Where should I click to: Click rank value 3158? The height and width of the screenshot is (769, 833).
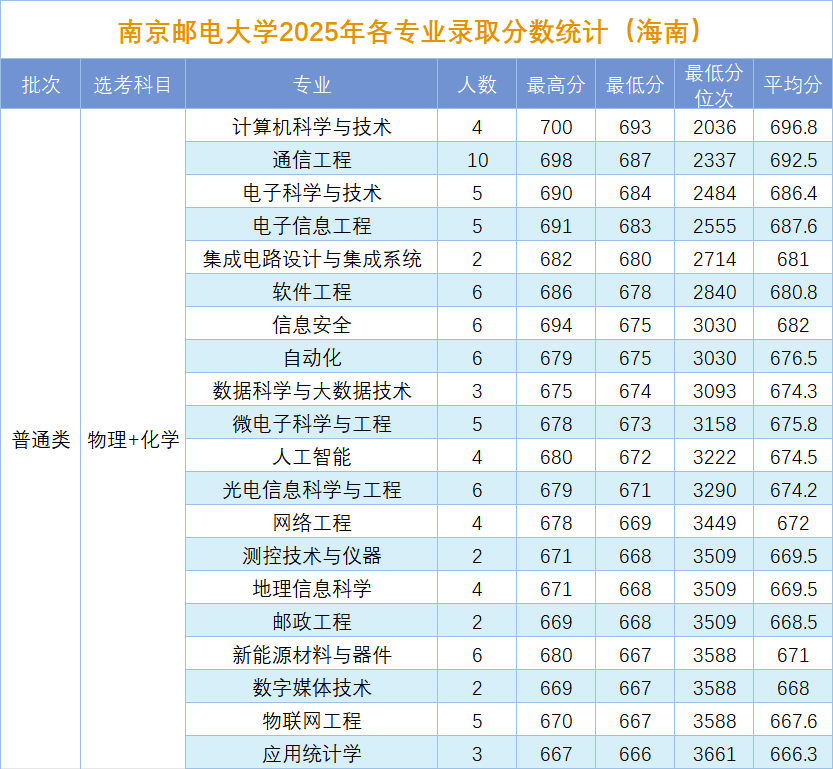[x=714, y=424]
